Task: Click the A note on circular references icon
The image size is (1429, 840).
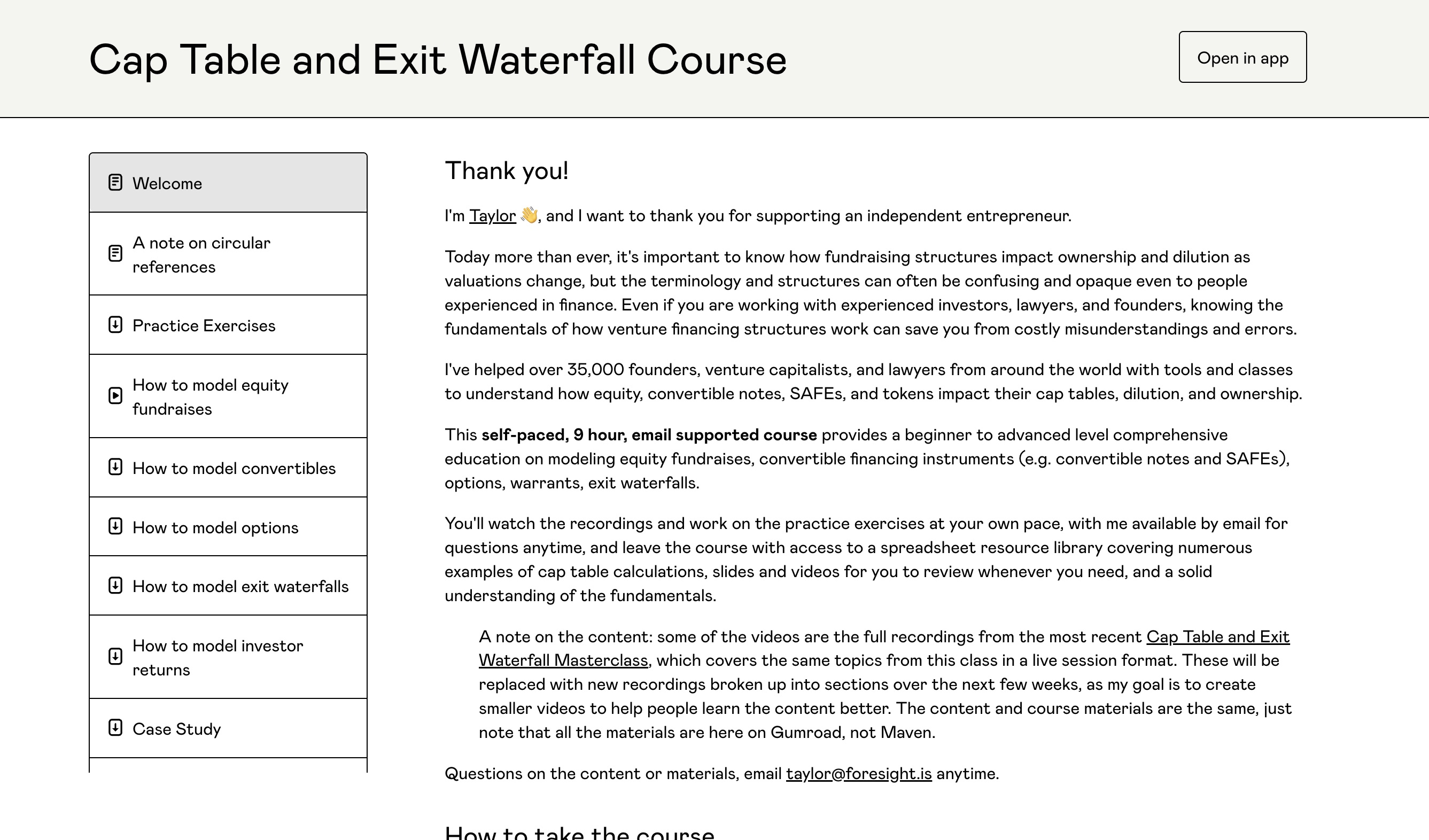Action: pos(116,253)
